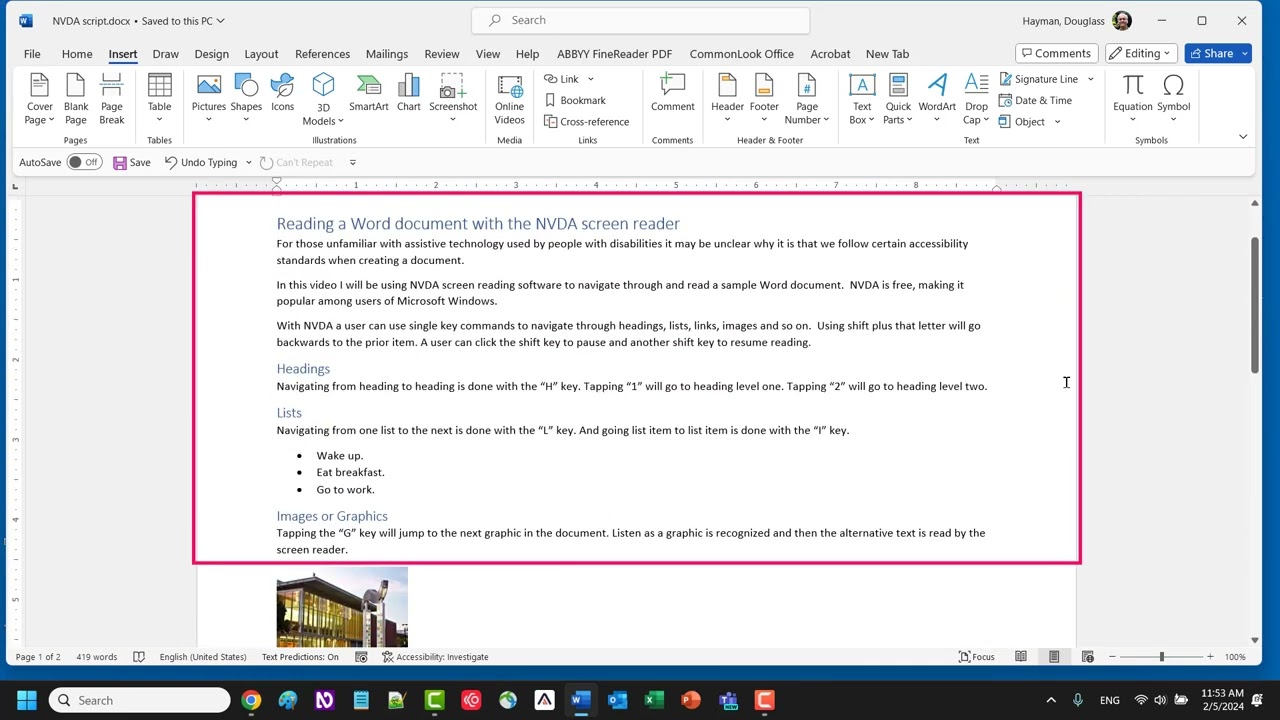Switch to the Home tab
The height and width of the screenshot is (720, 1280).
(77, 54)
